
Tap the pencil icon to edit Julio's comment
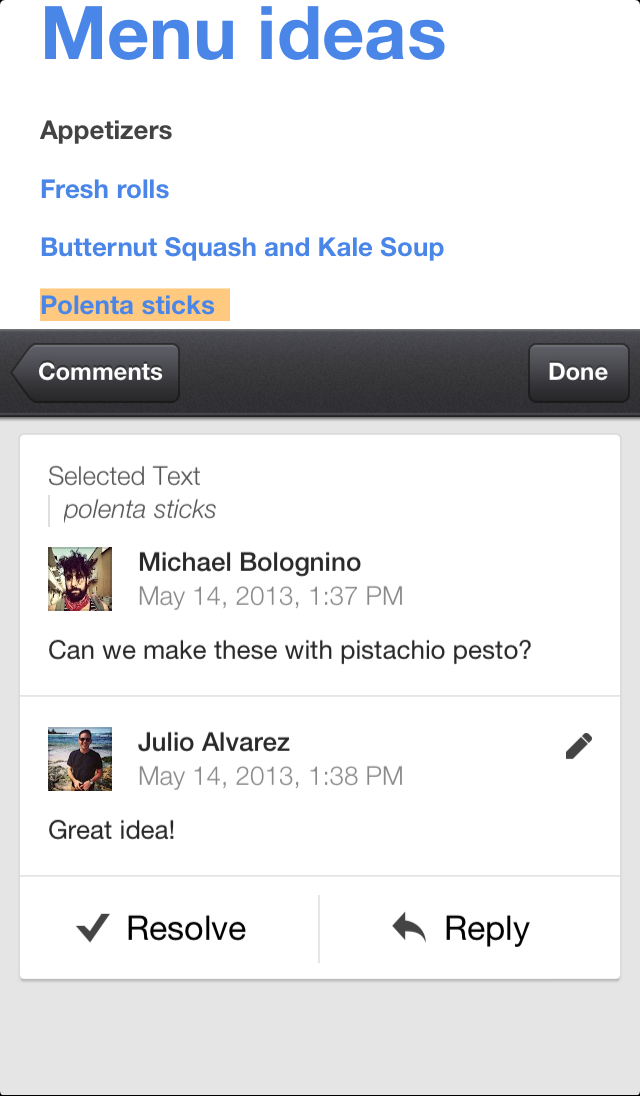point(578,745)
